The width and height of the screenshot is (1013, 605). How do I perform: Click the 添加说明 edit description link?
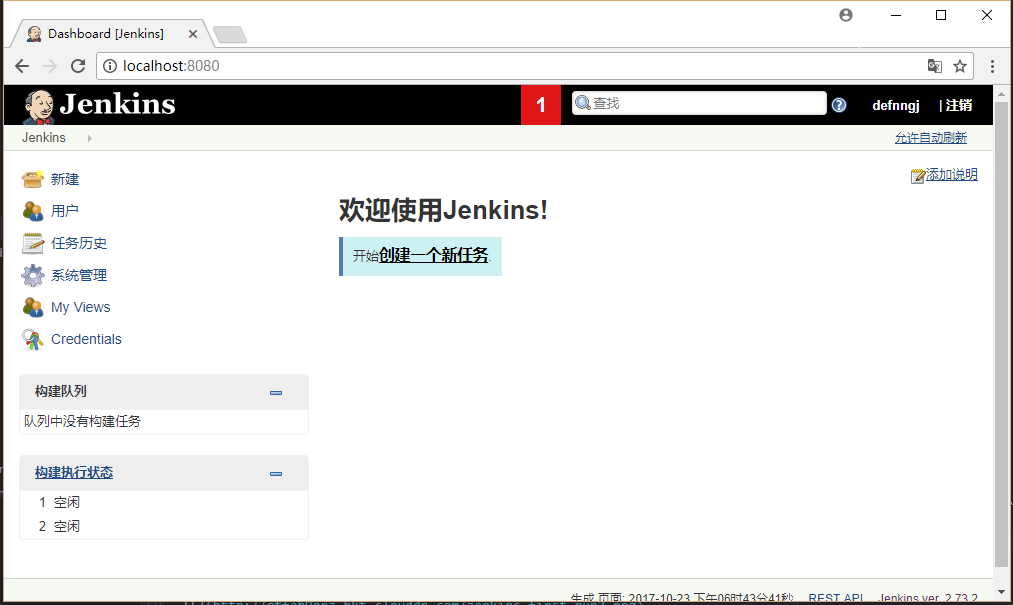point(952,175)
